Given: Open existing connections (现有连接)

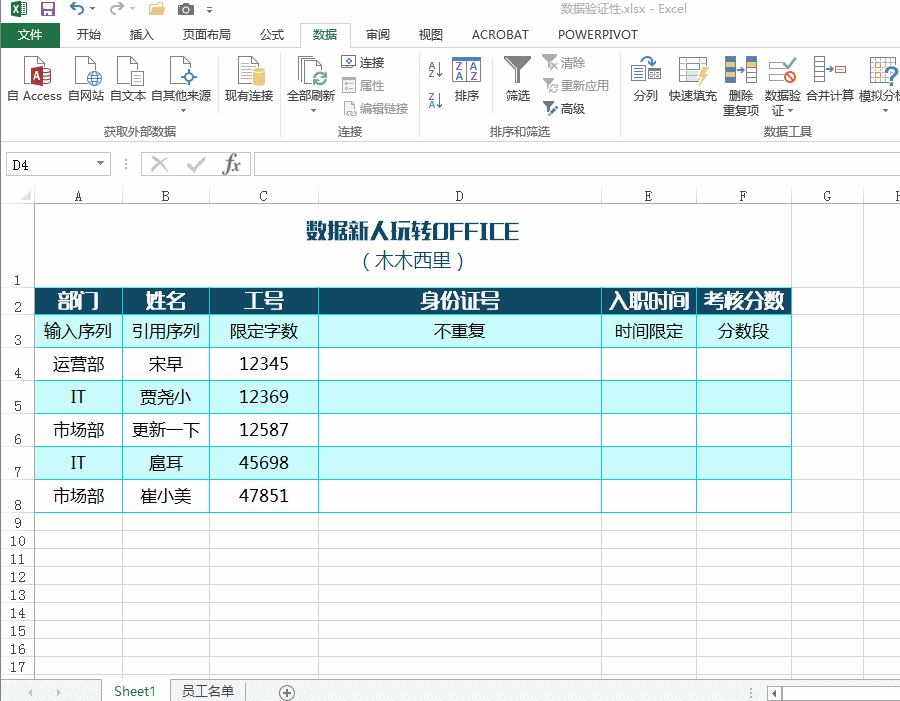Looking at the screenshot, I should (249, 79).
